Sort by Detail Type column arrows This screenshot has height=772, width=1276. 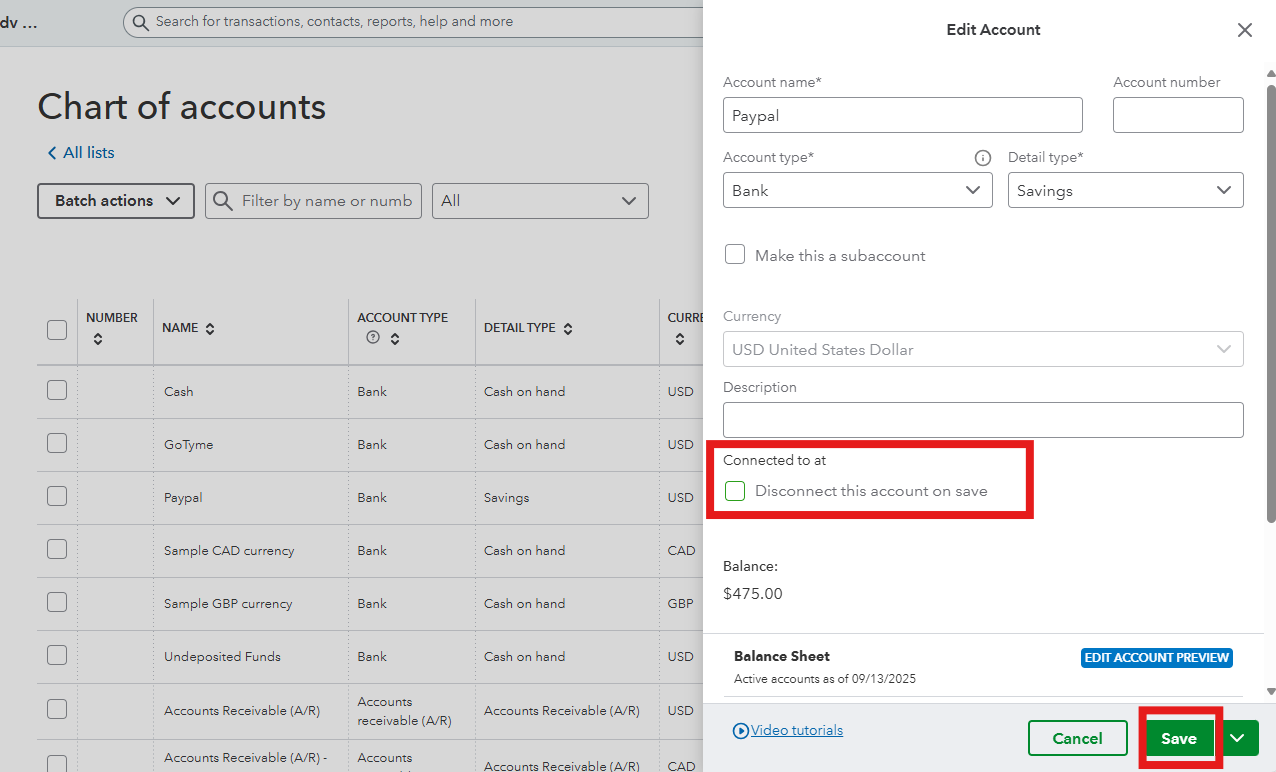tap(568, 328)
